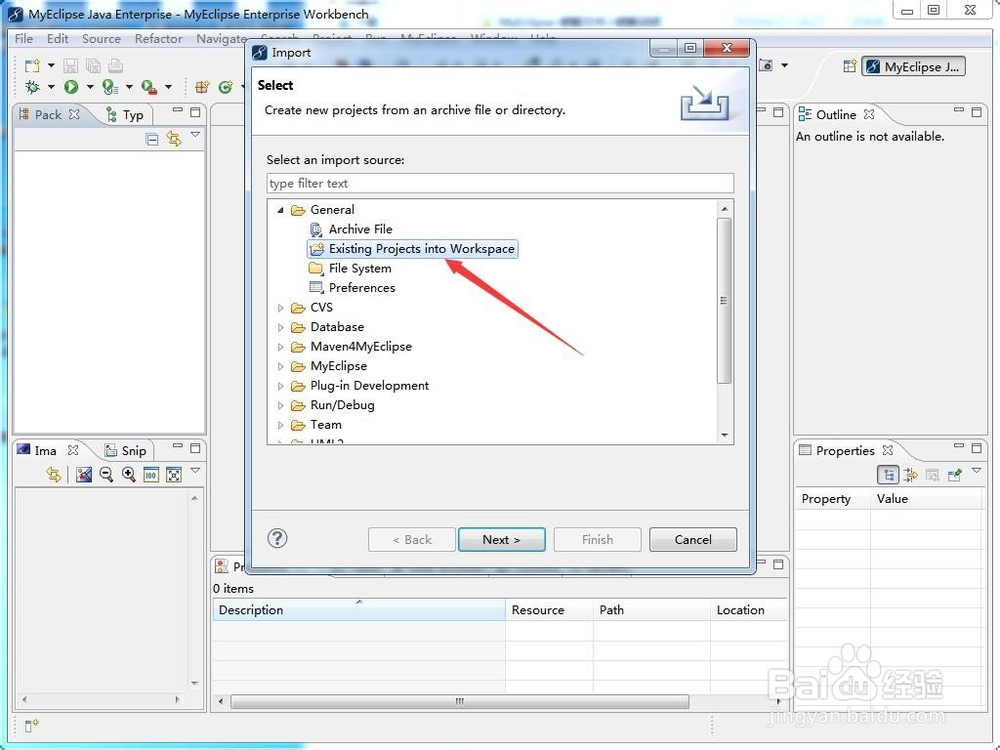Viewport: 1000px width, 750px height.
Task: Expand the Team folder
Action: (280, 425)
